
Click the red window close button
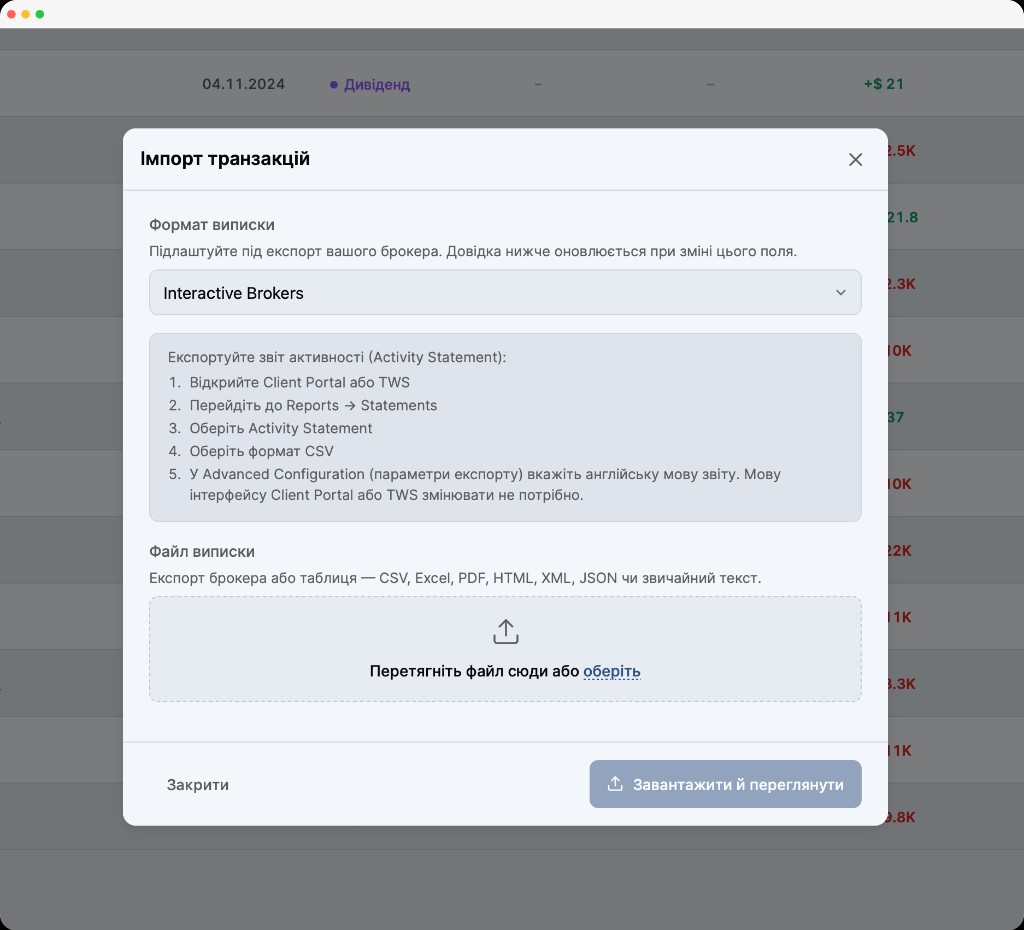point(11,14)
